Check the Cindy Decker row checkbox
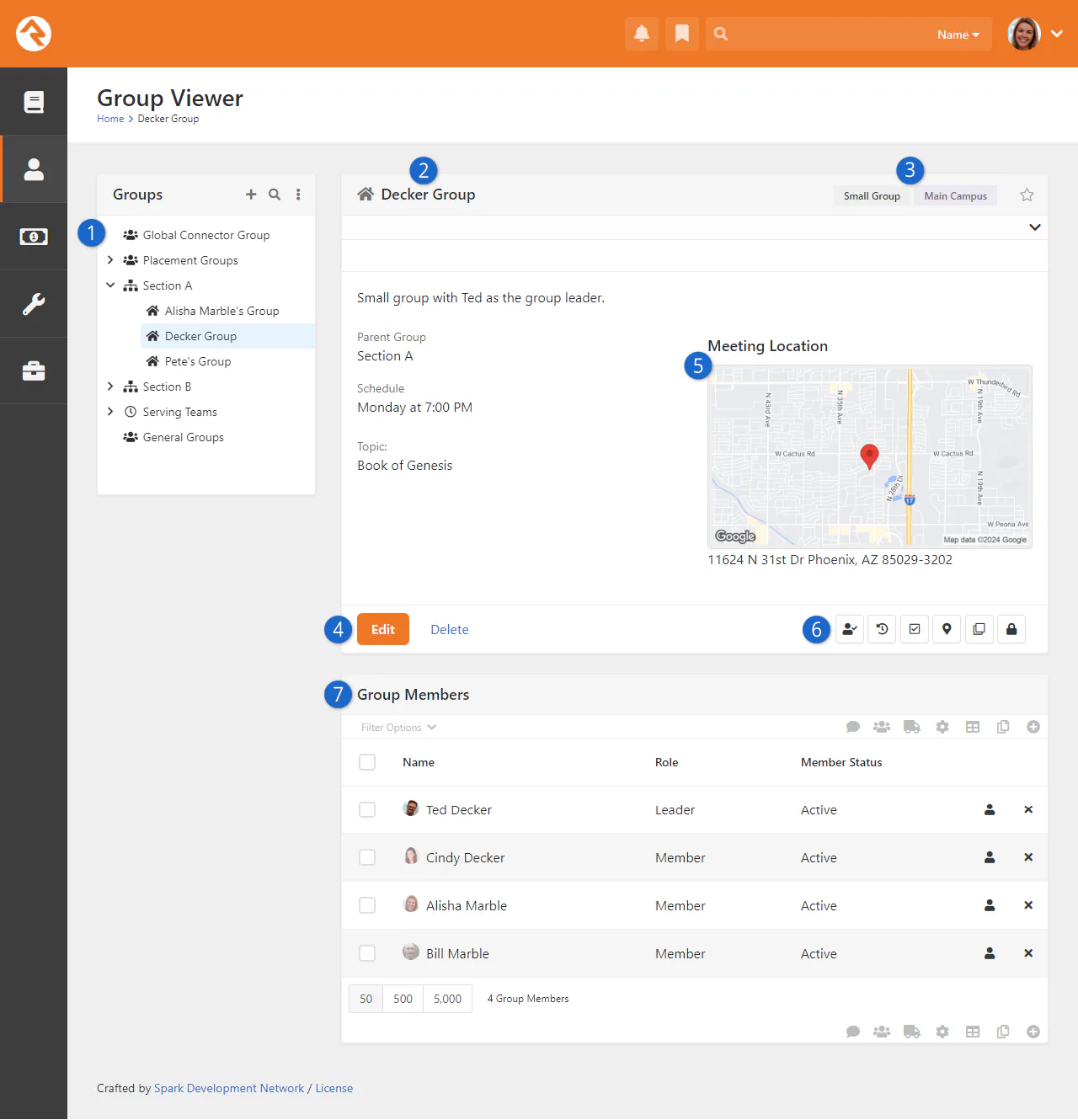The height and width of the screenshot is (1120, 1078). [x=367, y=857]
